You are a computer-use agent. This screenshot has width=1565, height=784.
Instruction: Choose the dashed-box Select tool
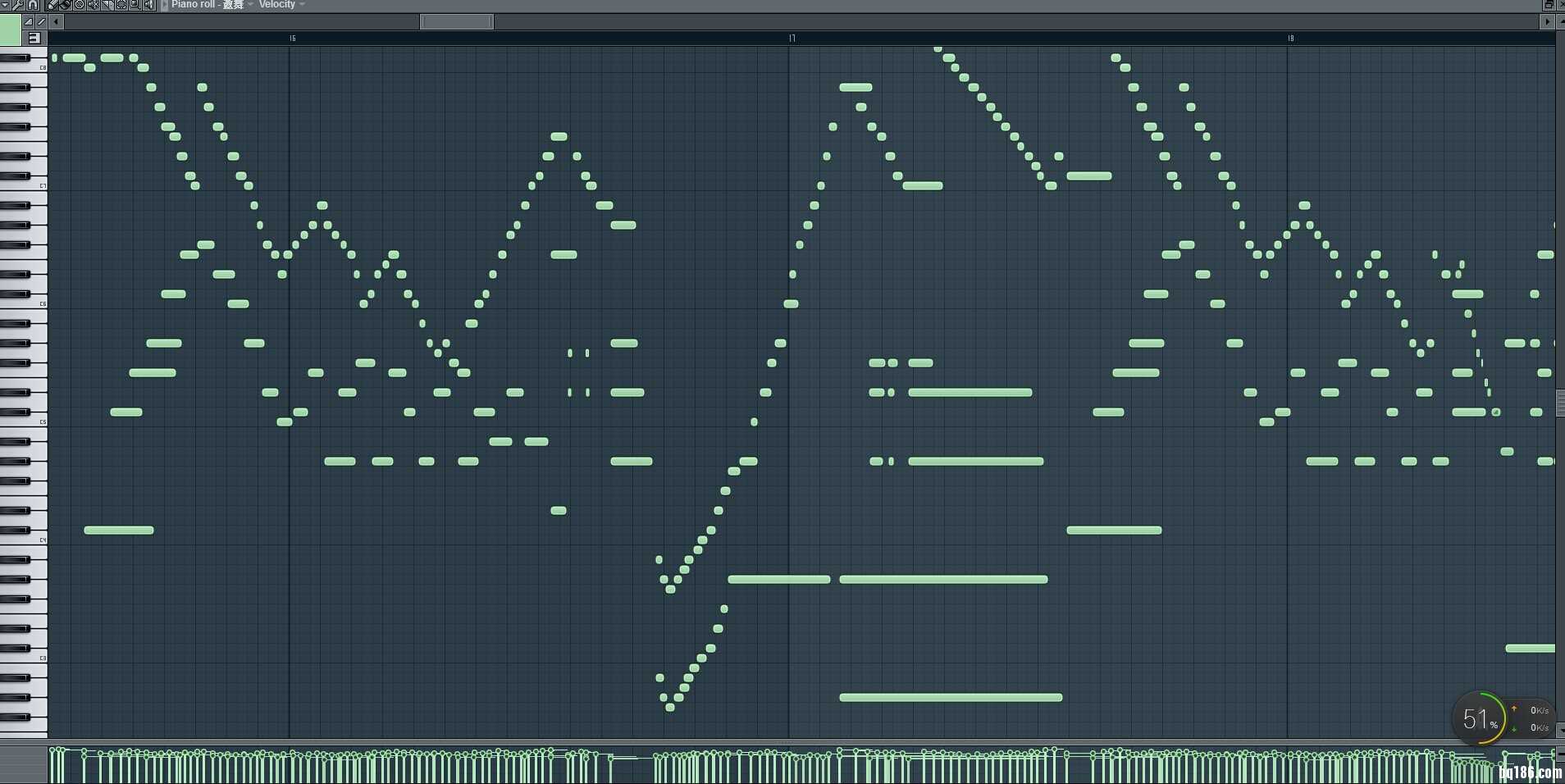(121, 4)
